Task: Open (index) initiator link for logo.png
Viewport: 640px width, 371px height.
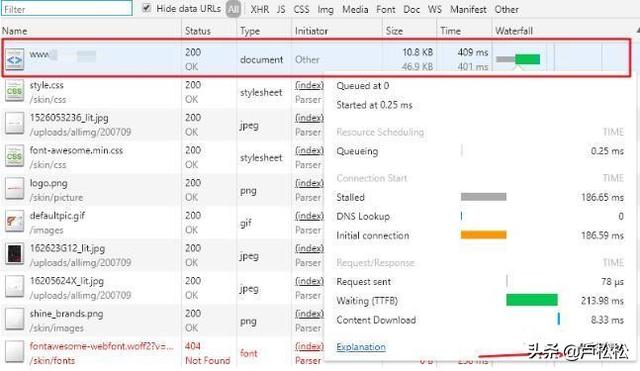Action: coord(309,183)
